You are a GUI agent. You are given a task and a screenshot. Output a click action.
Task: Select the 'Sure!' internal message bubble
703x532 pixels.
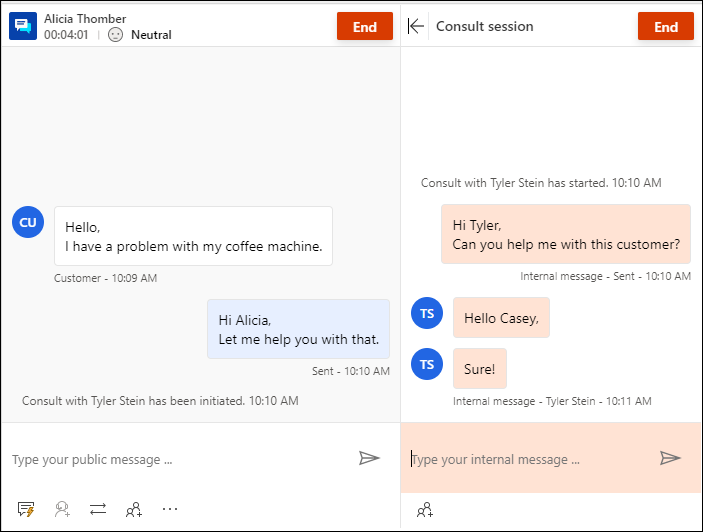480,368
